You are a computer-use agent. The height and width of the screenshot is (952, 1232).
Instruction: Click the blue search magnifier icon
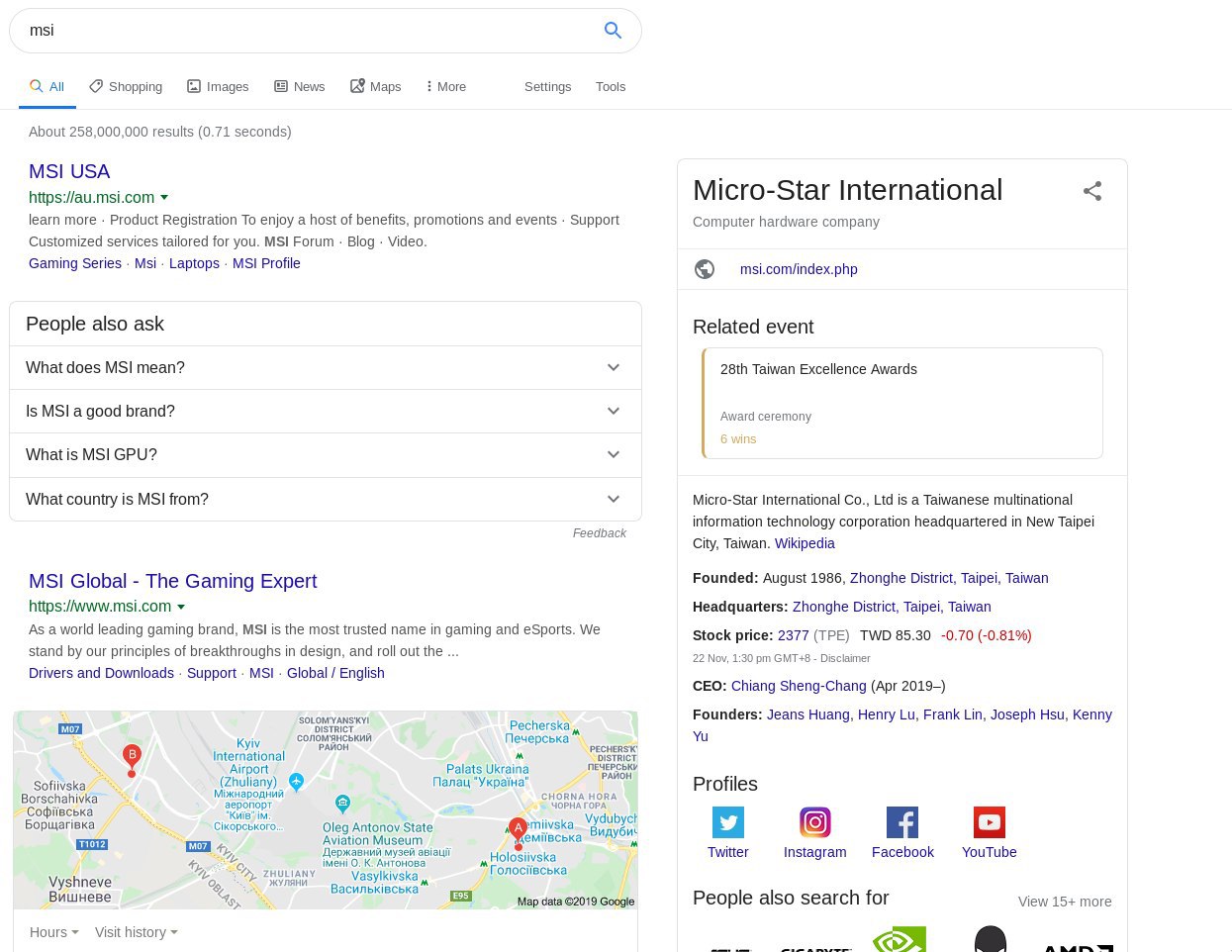pos(613,31)
